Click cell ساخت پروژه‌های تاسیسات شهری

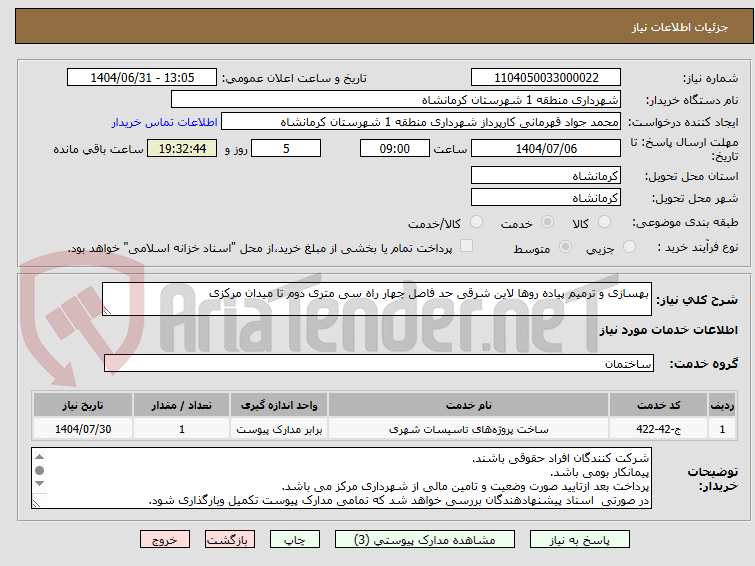[469, 429]
